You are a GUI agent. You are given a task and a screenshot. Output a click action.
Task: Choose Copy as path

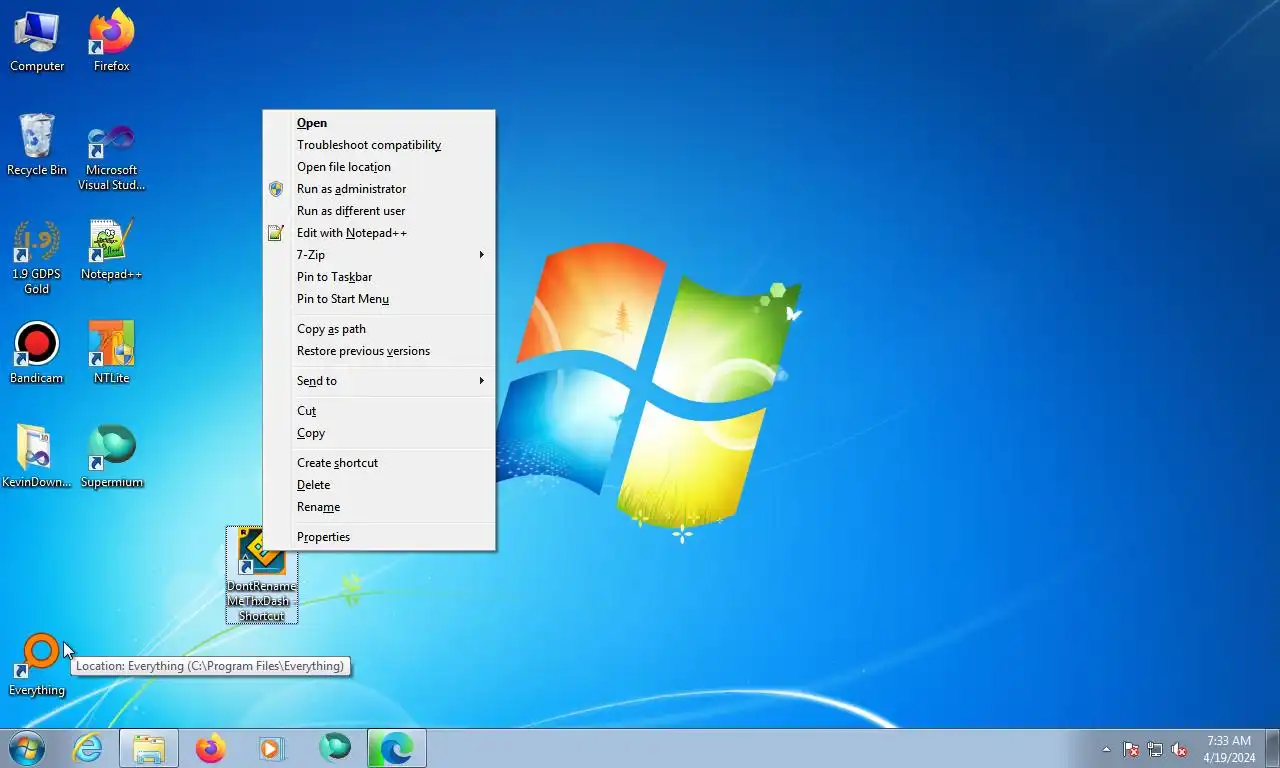[x=379, y=329]
